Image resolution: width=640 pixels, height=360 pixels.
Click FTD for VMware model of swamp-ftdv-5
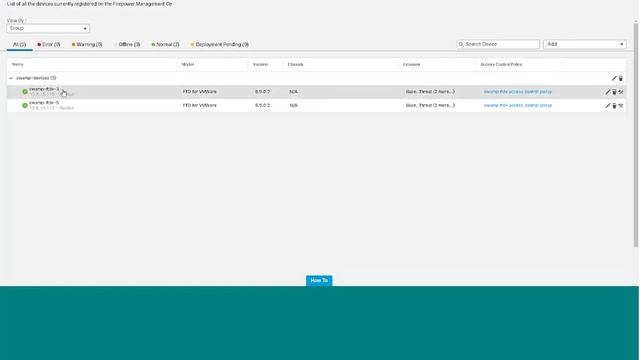click(x=200, y=105)
